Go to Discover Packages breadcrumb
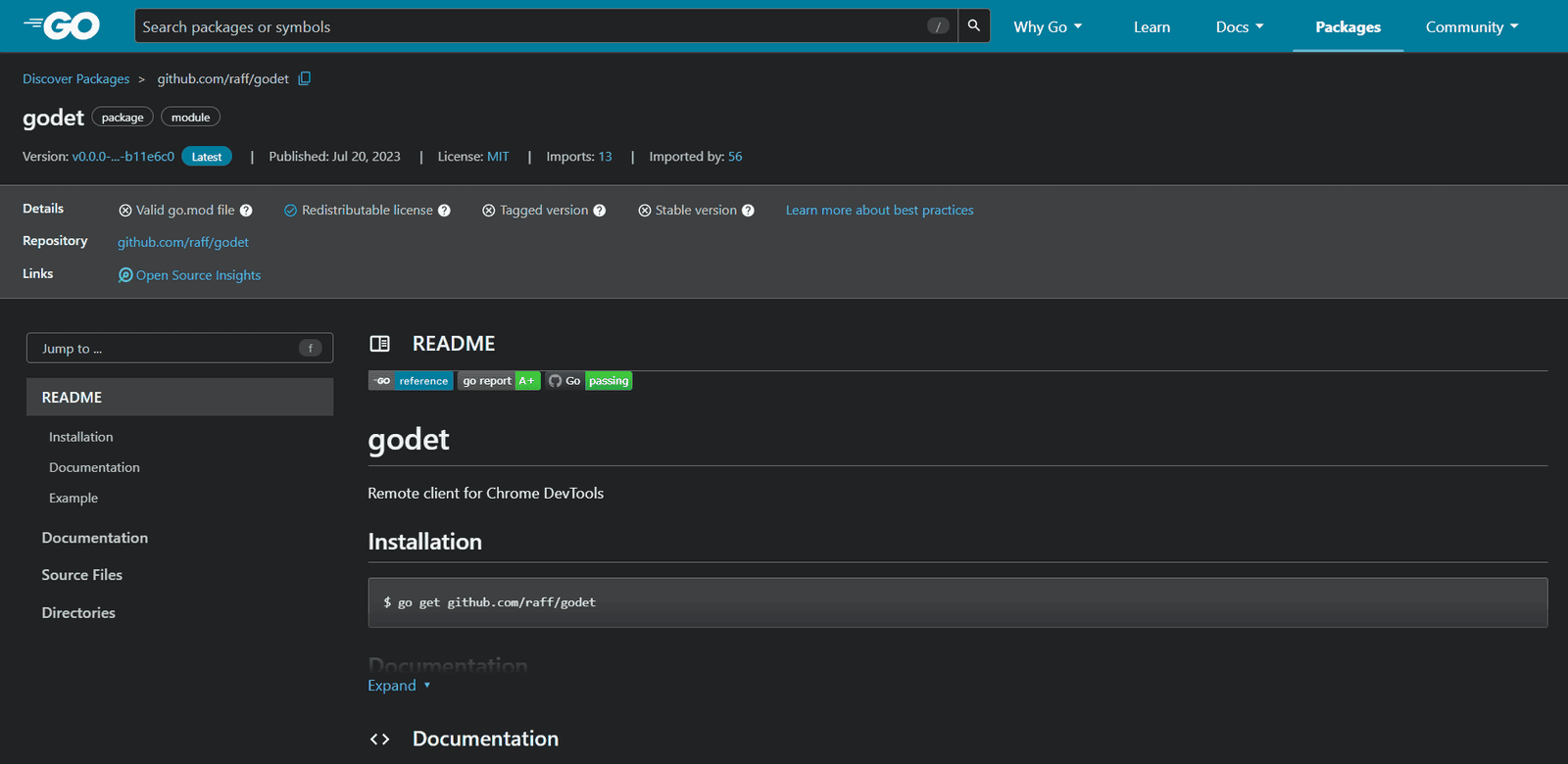Image resolution: width=1568 pixels, height=764 pixels. tap(76, 78)
